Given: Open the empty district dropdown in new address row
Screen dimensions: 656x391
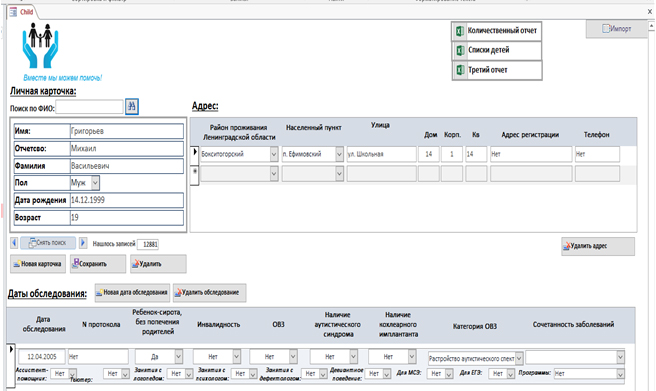Looking at the screenshot, I should pos(274,174).
